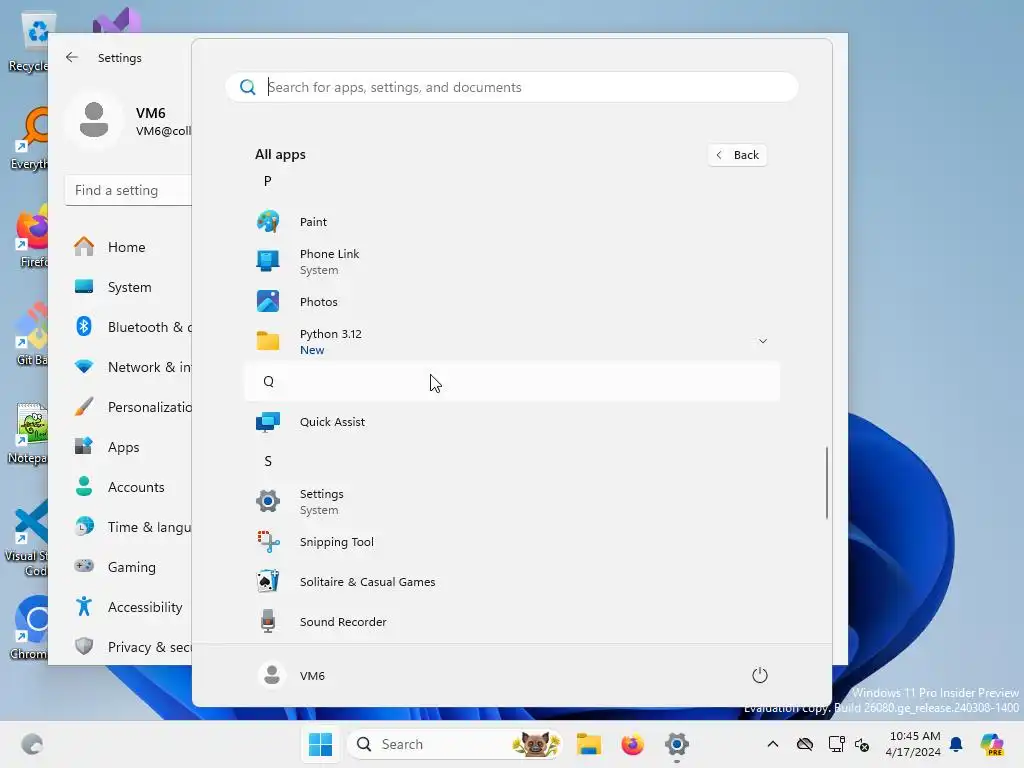1024x768 pixels.
Task: Open Firefox from the taskbar
Action: click(x=632, y=744)
